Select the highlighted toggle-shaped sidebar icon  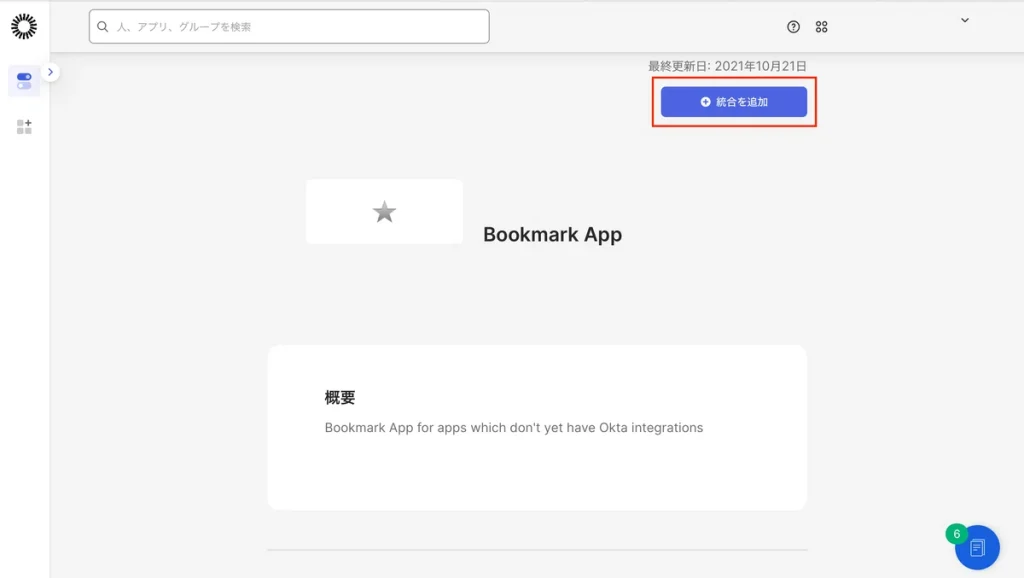tap(24, 81)
